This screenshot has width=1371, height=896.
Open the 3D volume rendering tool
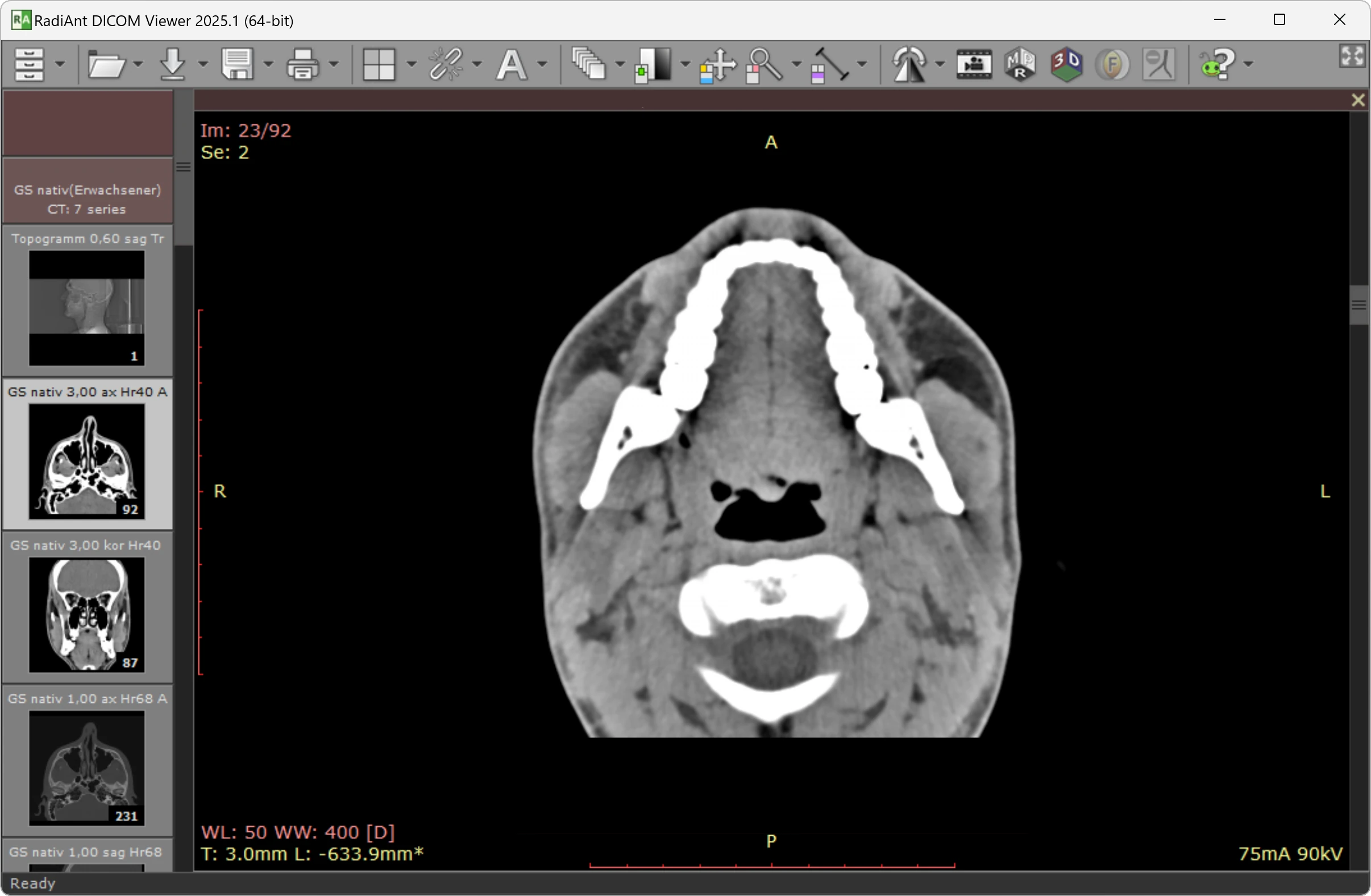pyautogui.click(x=1066, y=65)
